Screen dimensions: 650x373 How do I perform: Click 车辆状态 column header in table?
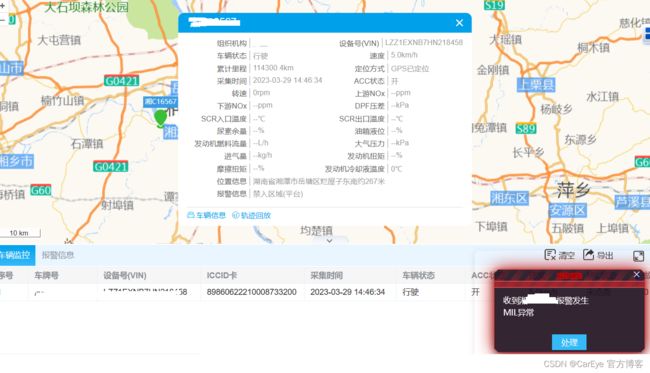pos(418,276)
